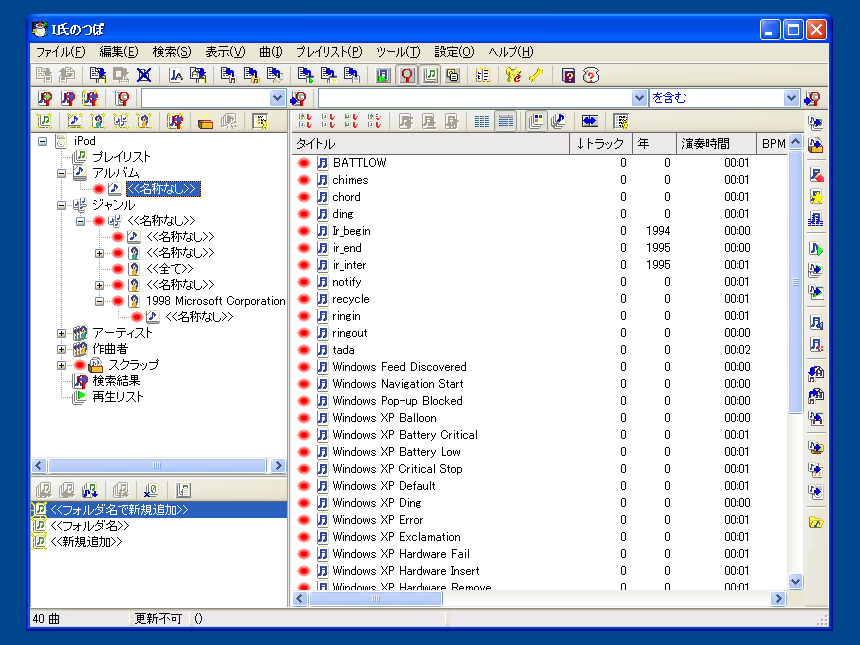The width and height of the screenshot is (860, 645).
Task: Select the 再生リスト tree item
Action: pos(117,397)
